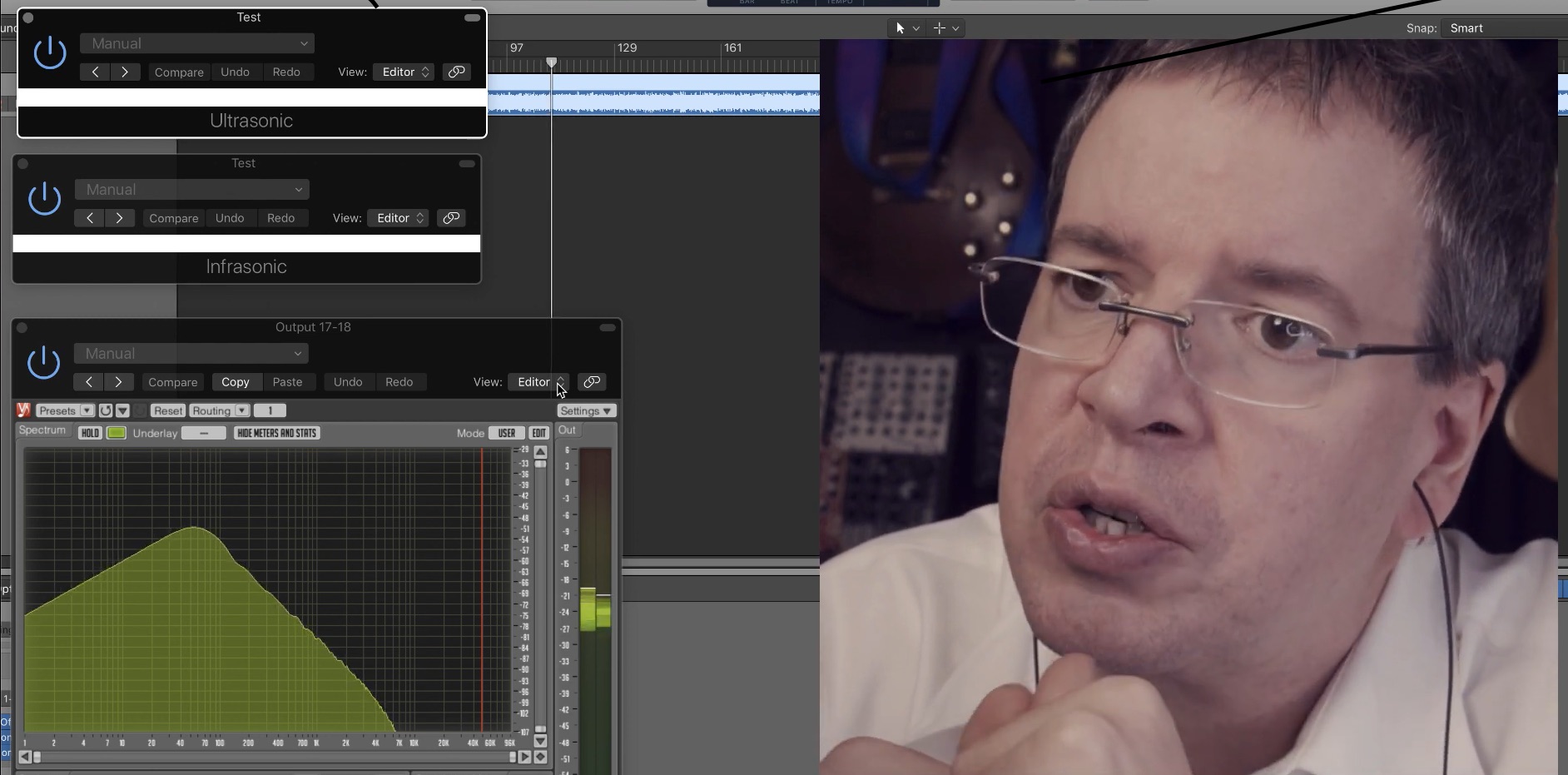Open the Manual preset dropdown in Ultrasonic window

tap(197, 43)
